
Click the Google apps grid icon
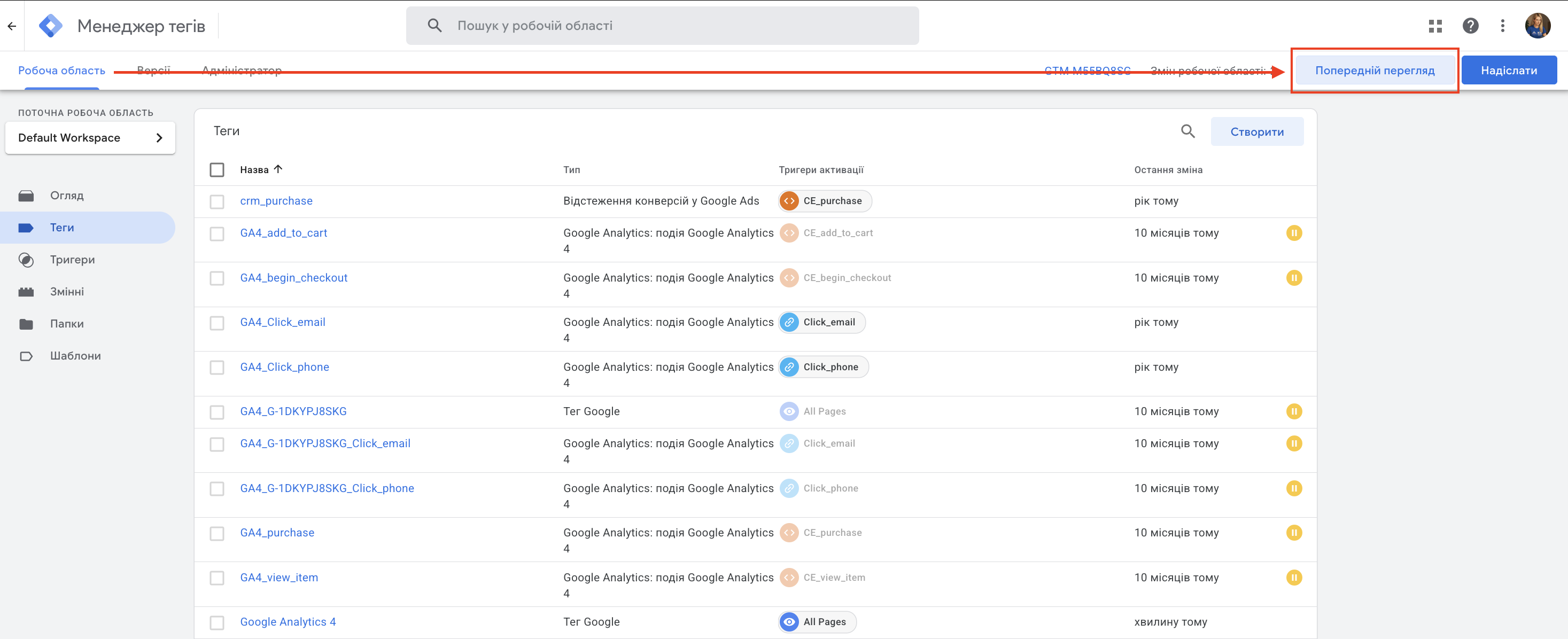tap(1435, 26)
